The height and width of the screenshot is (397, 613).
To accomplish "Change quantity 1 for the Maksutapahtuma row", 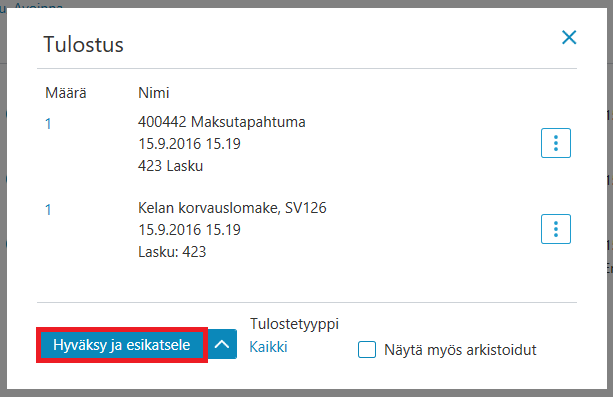I will click(48, 124).
